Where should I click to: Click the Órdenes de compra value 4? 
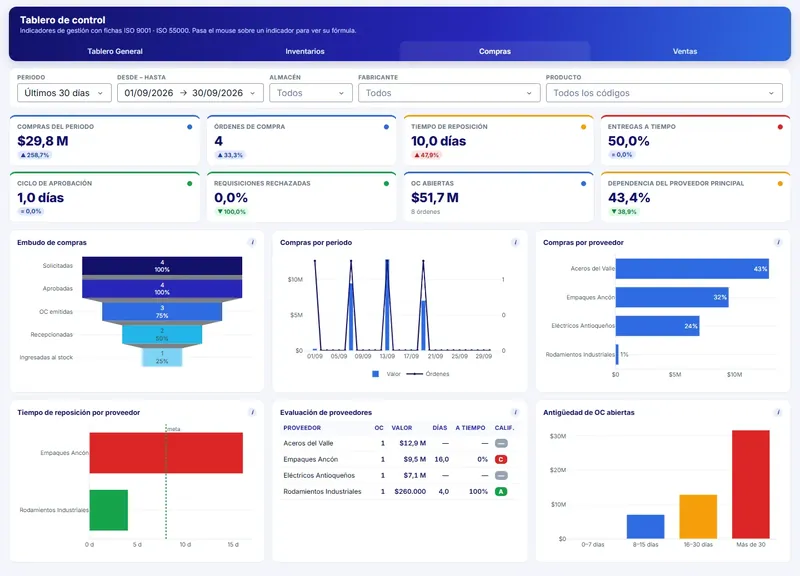tap(218, 141)
